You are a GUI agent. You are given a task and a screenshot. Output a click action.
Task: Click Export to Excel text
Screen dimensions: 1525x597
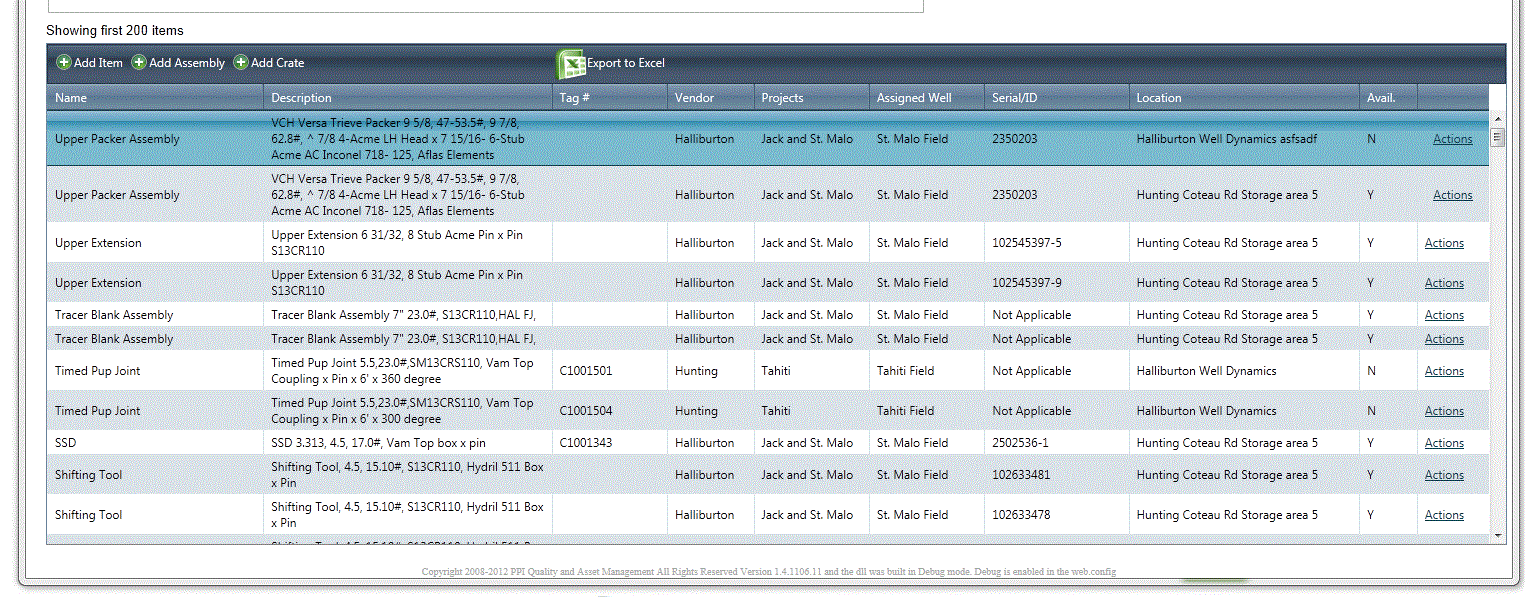[x=626, y=63]
